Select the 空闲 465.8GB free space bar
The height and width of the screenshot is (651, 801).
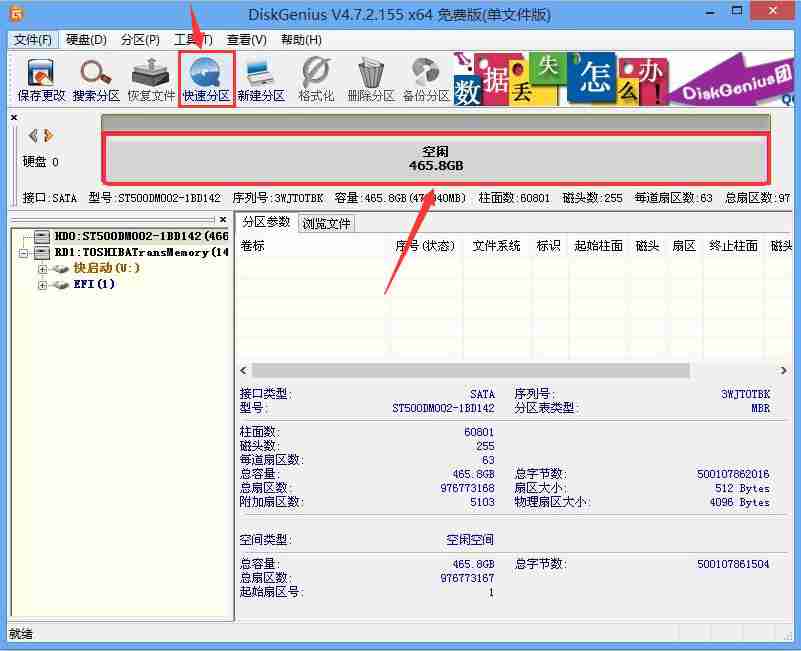[436, 158]
